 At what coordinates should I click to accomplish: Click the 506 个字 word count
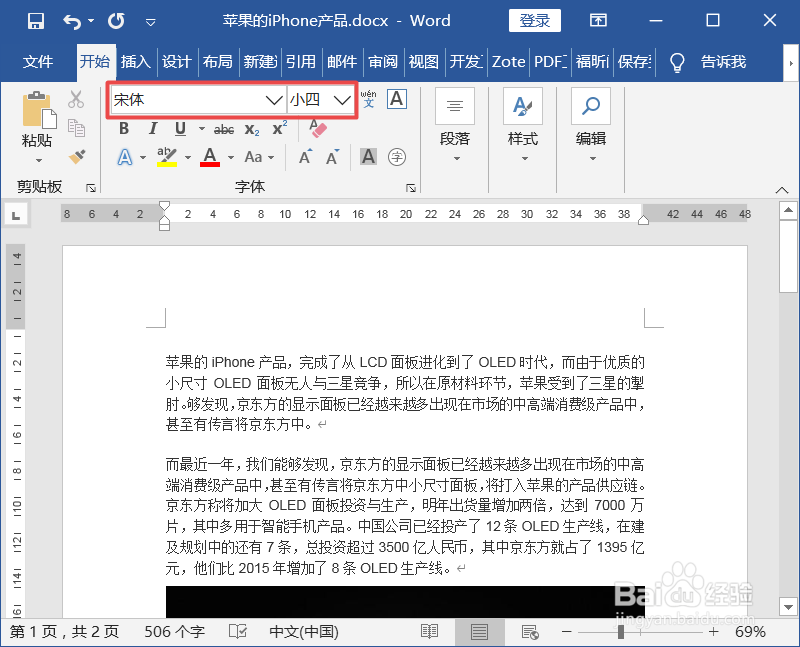174,632
